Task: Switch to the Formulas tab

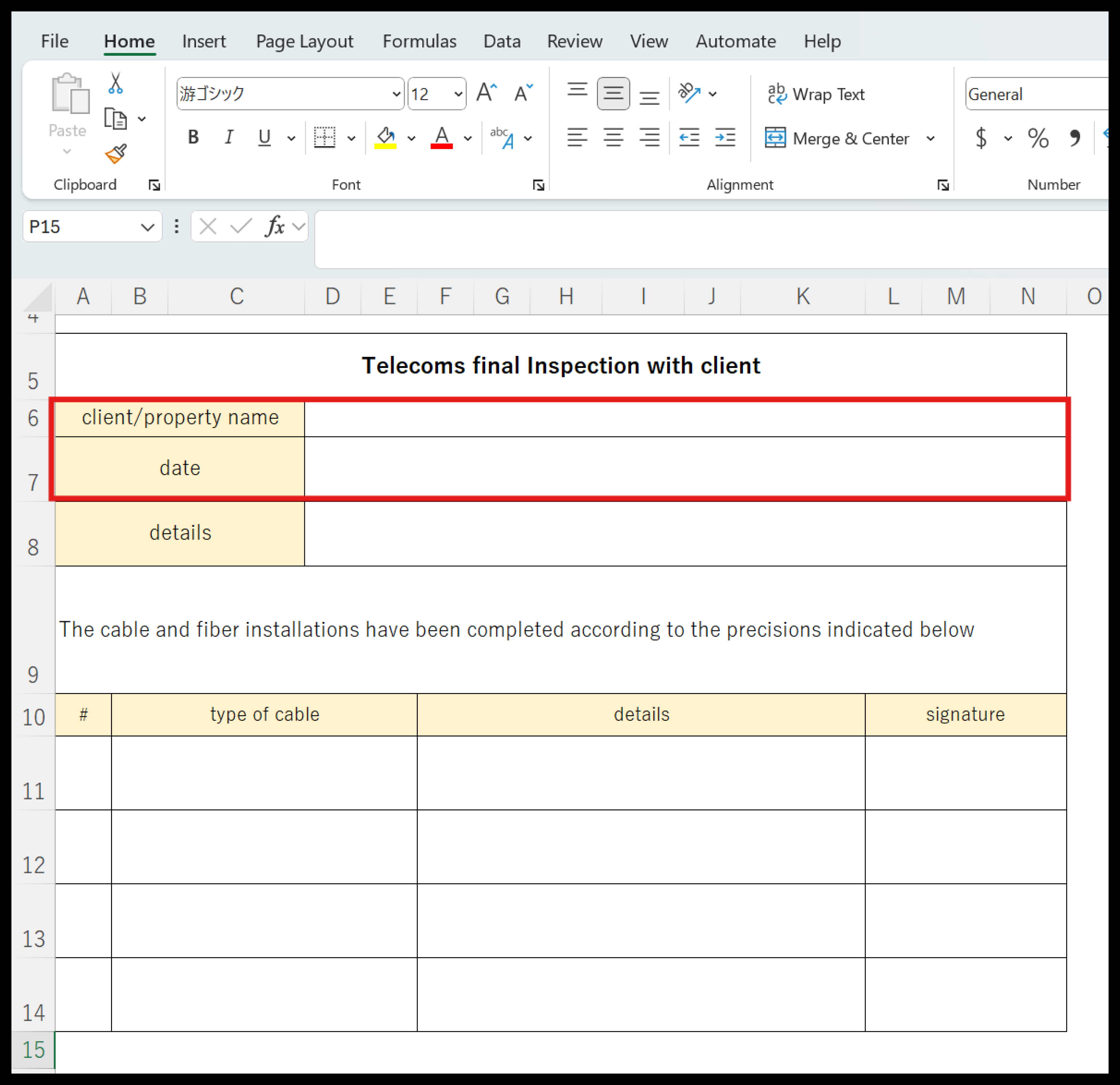Action: 419,41
